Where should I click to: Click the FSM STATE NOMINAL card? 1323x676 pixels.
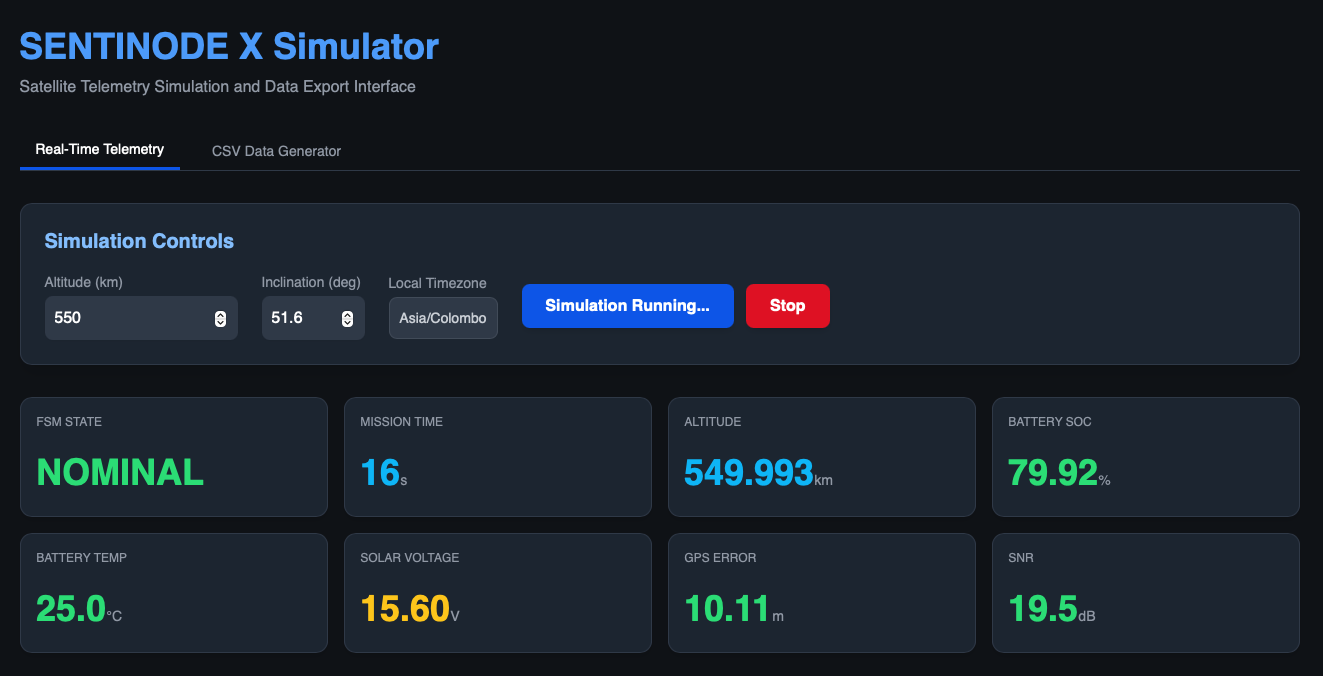pos(173,457)
